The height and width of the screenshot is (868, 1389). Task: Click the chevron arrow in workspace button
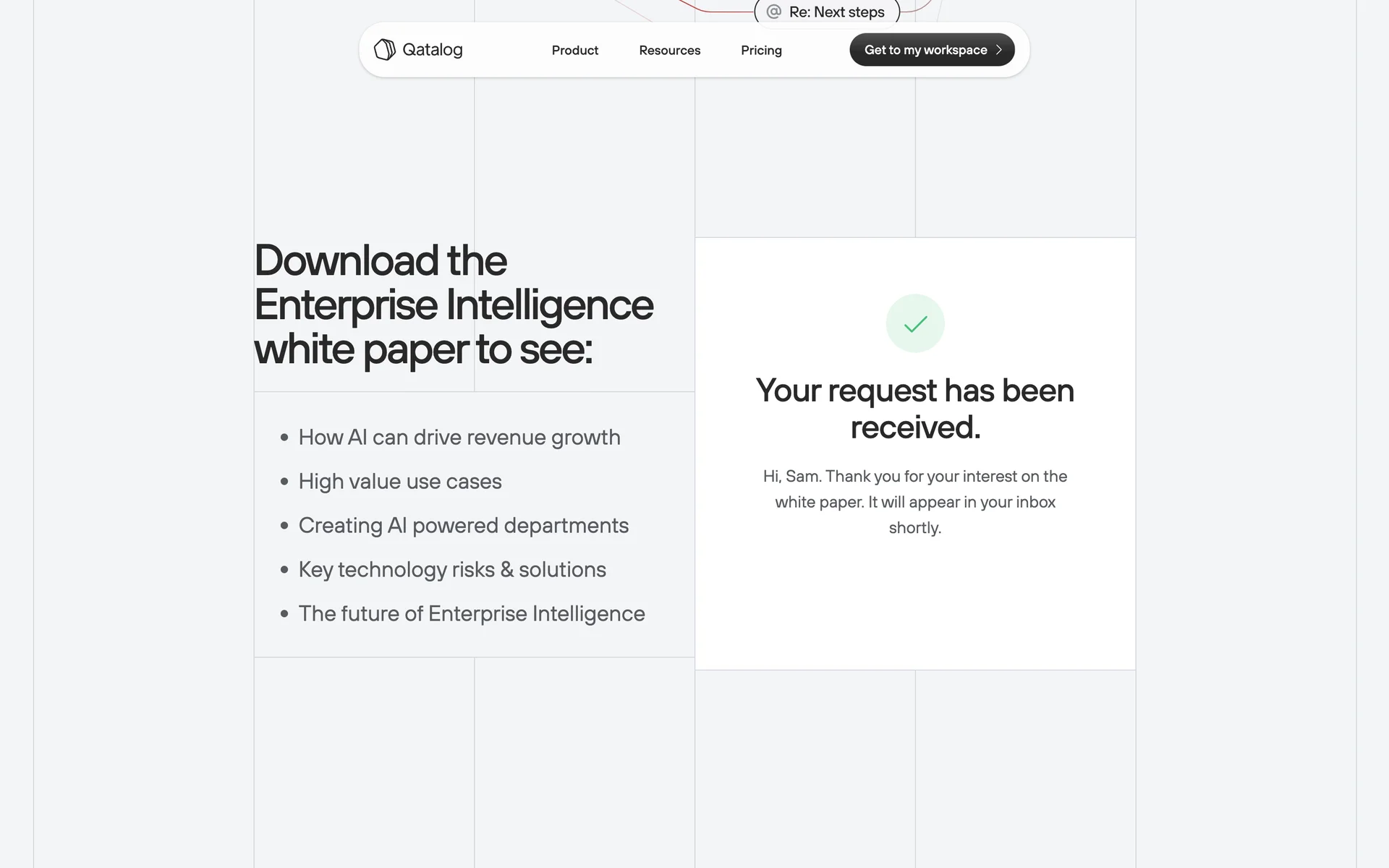pyautogui.click(x=999, y=50)
